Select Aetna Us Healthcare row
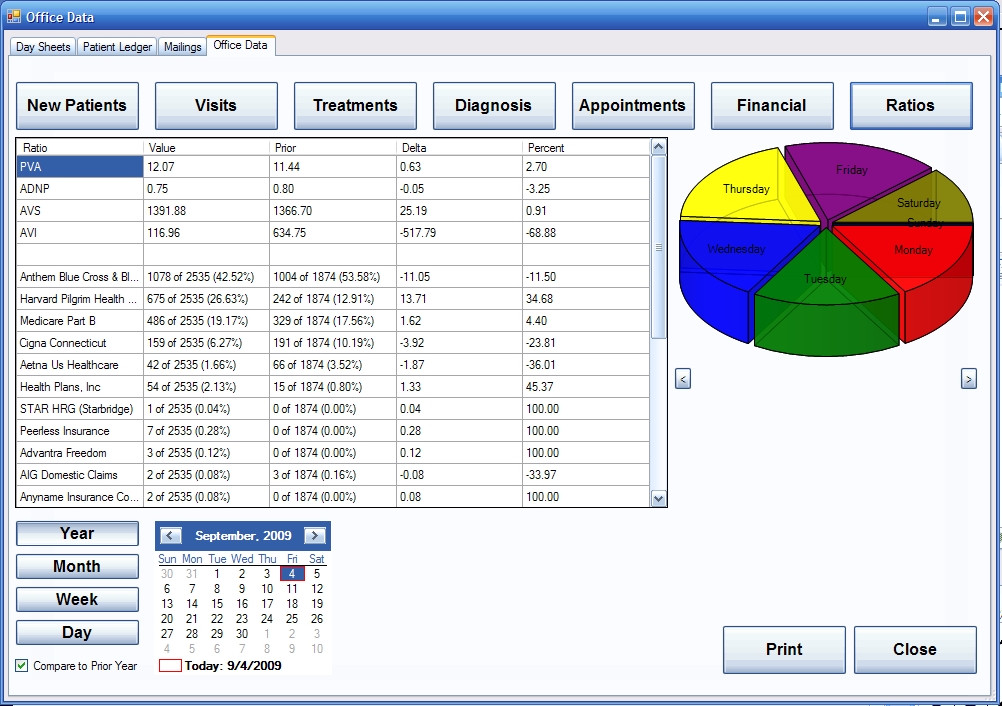The height and width of the screenshot is (706, 1002). coord(333,365)
